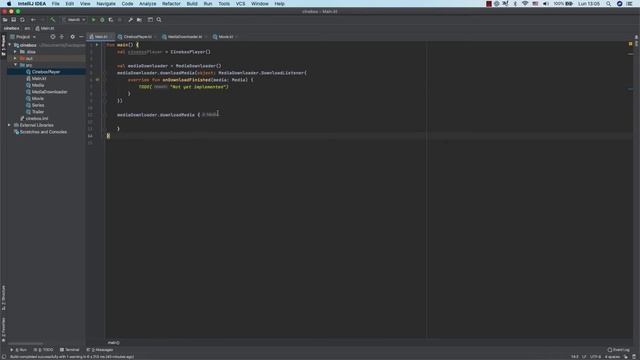
Task: Click the Main.kt breadcrumb in navigation bar
Action: 45,28
